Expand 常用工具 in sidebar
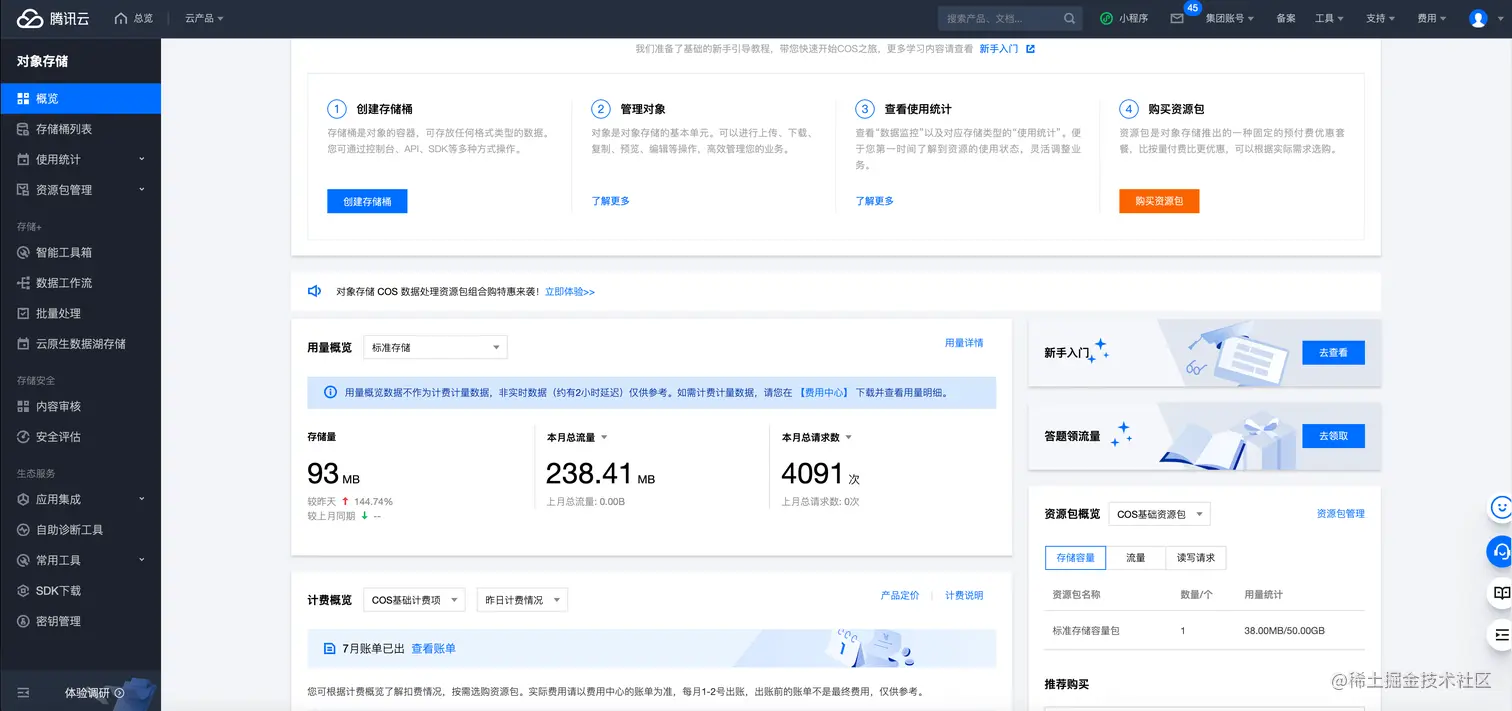 (x=80, y=560)
